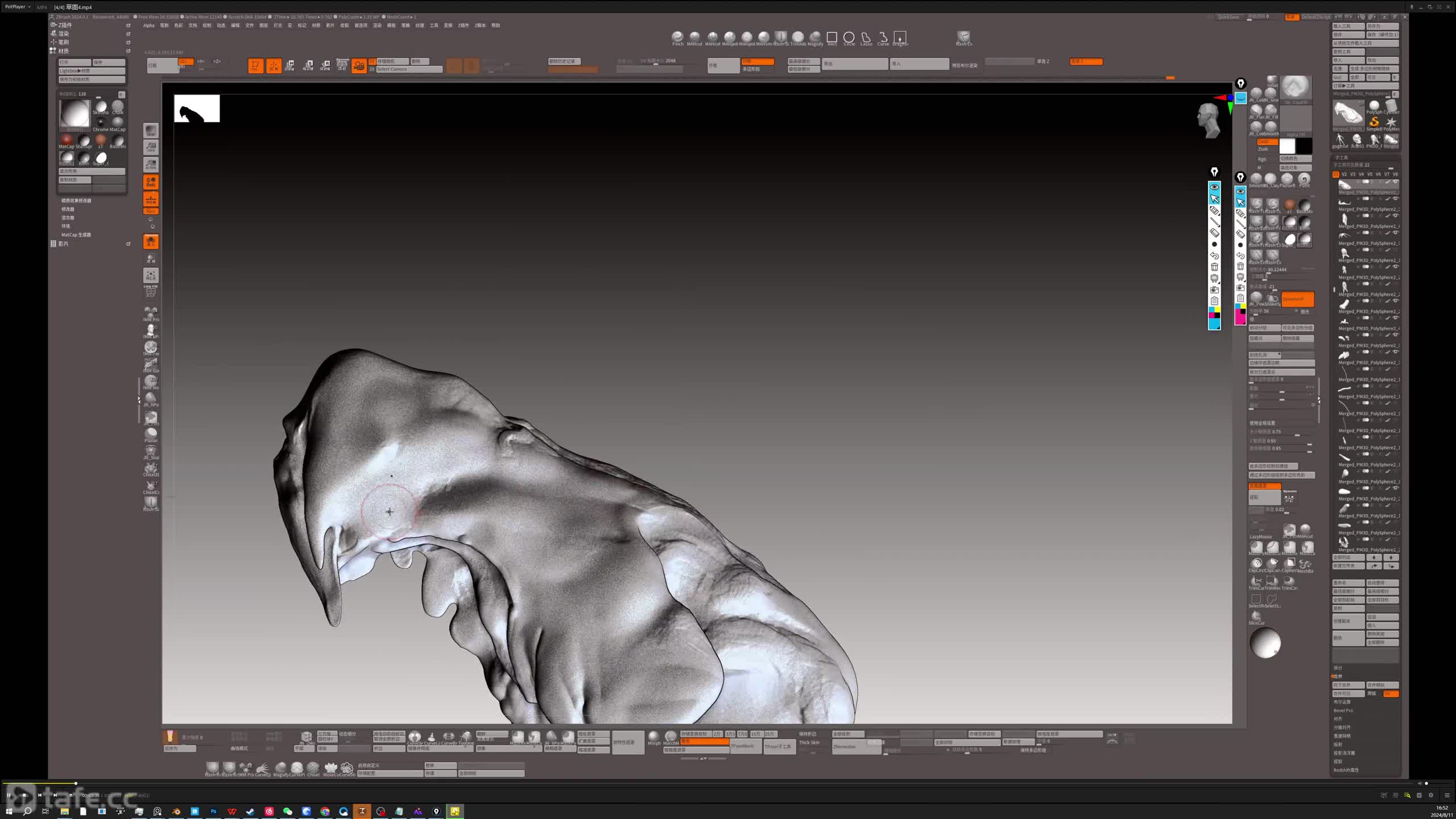Open Photoshop from the Windows taskbar
The image size is (1456, 819).
point(213,811)
